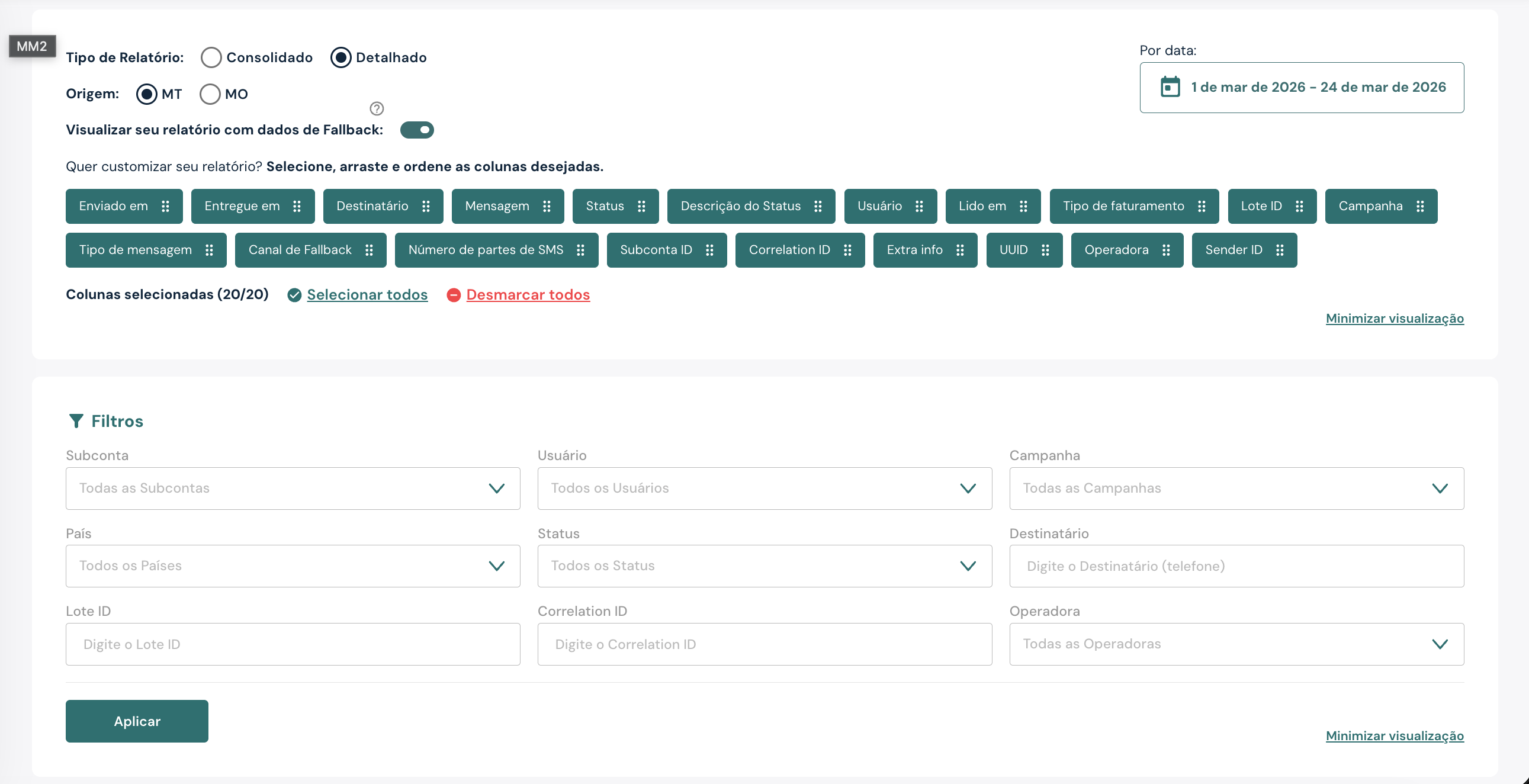This screenshot has height=784, width=1529.
Task: Expand the Todos os Status dropdown
Action: [764, 565]
